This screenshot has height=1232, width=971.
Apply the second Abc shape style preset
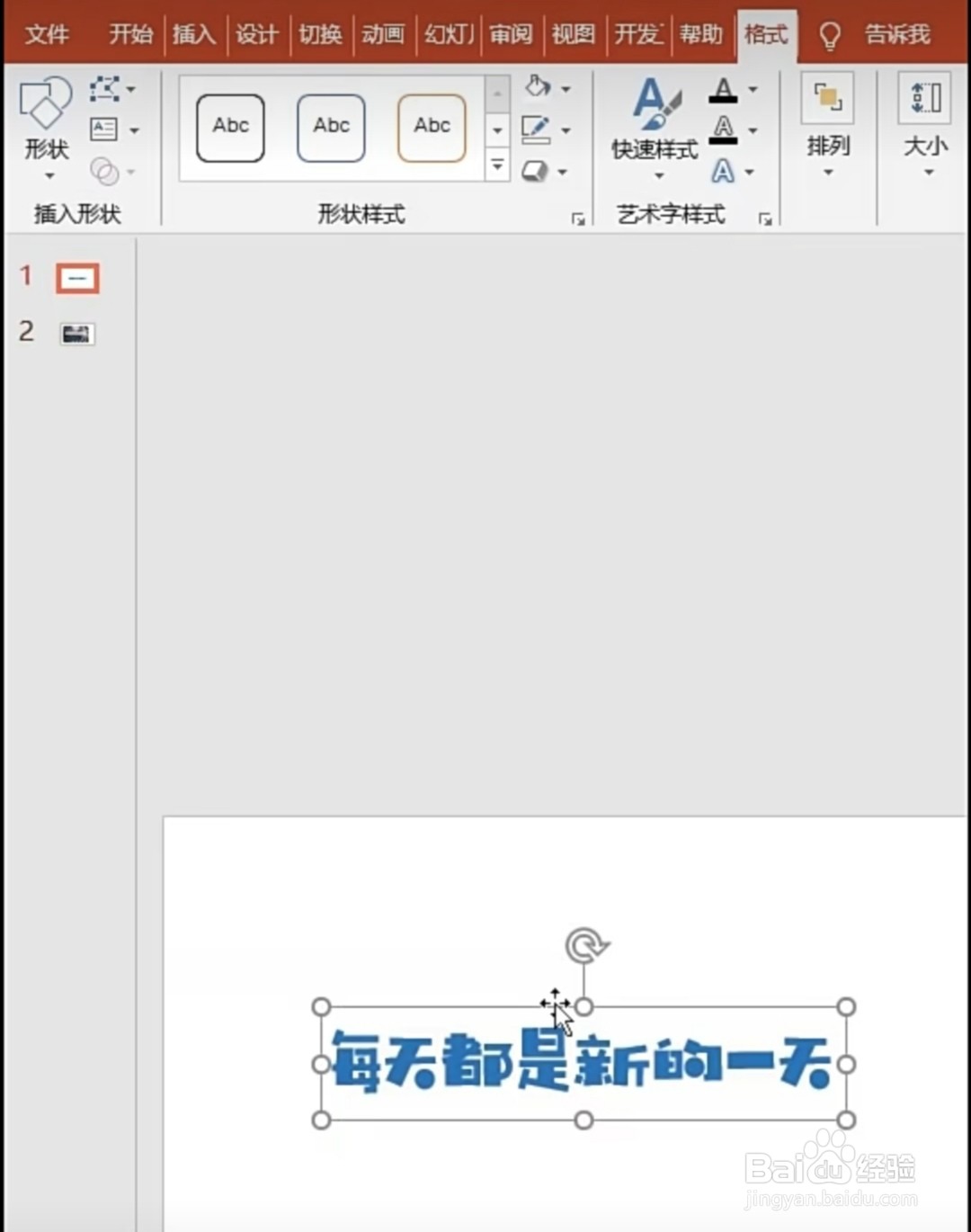[x=330, y=127]
